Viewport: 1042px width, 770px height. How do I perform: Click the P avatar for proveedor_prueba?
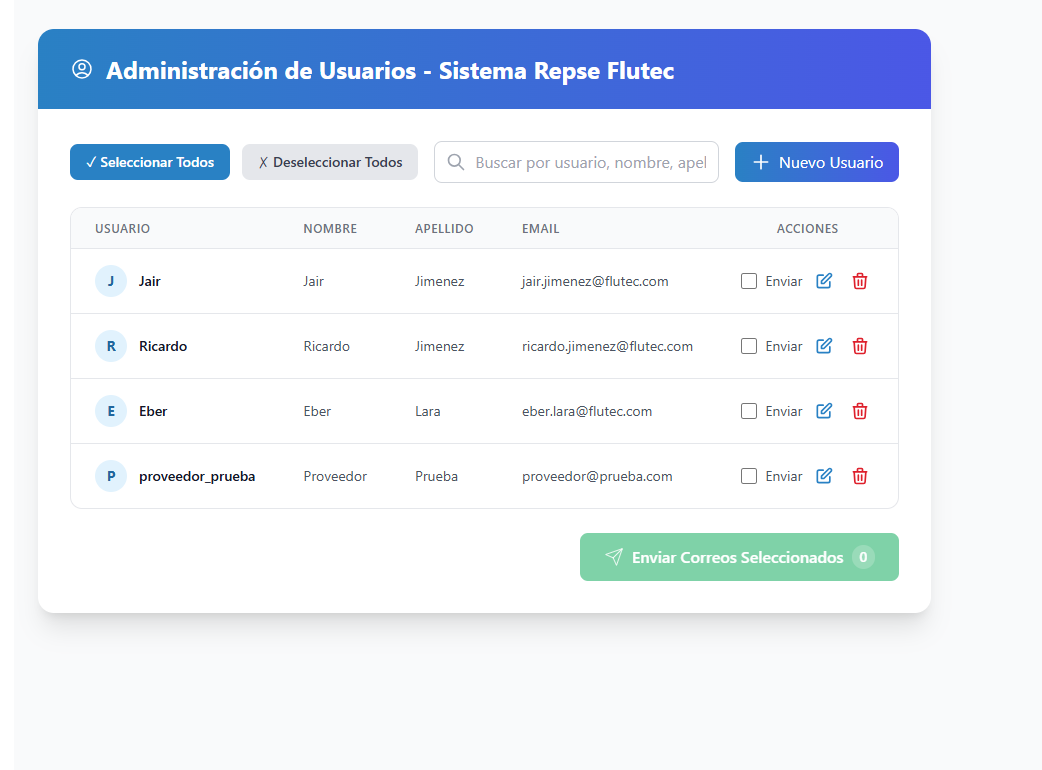pyautogui.click(x=111, y=476)
